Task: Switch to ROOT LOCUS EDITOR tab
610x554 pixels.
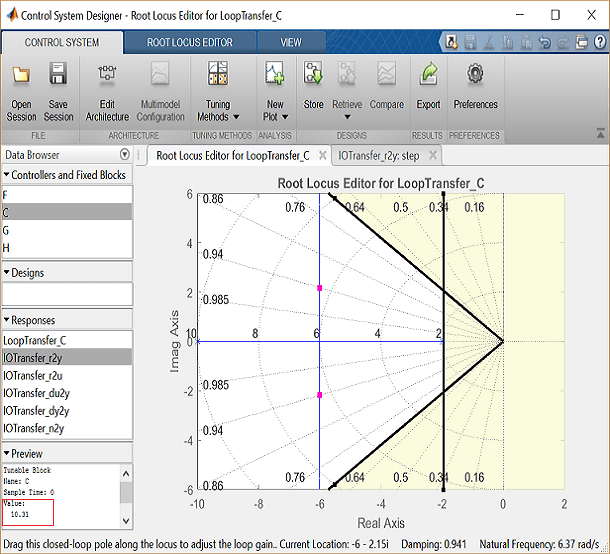Action: [190, 42]
